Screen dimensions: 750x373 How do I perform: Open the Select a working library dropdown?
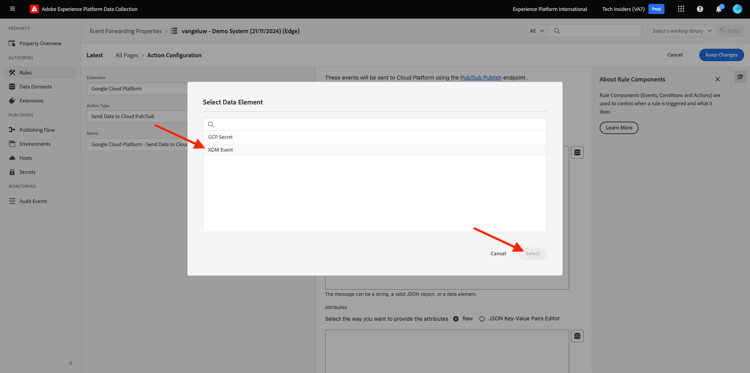tap(682, 31)
